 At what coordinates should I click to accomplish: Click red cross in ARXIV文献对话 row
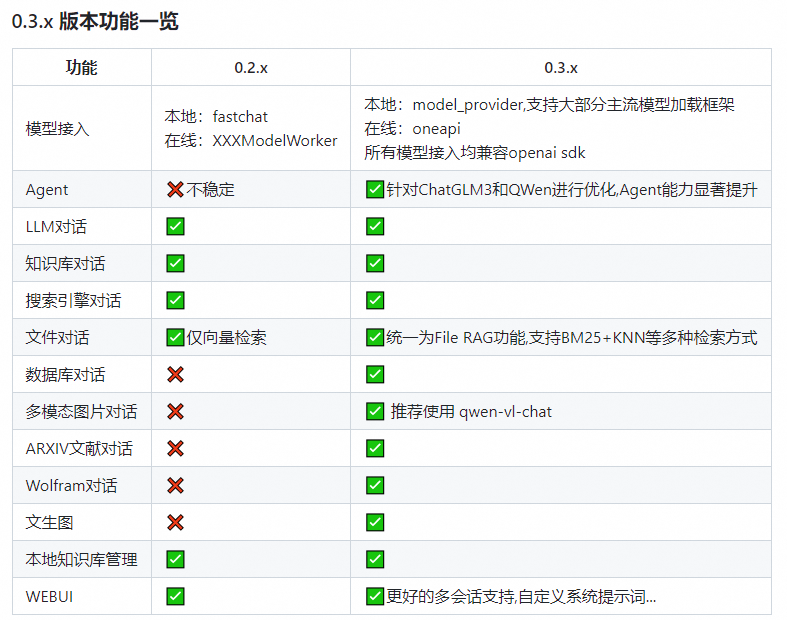pos(175,448)
